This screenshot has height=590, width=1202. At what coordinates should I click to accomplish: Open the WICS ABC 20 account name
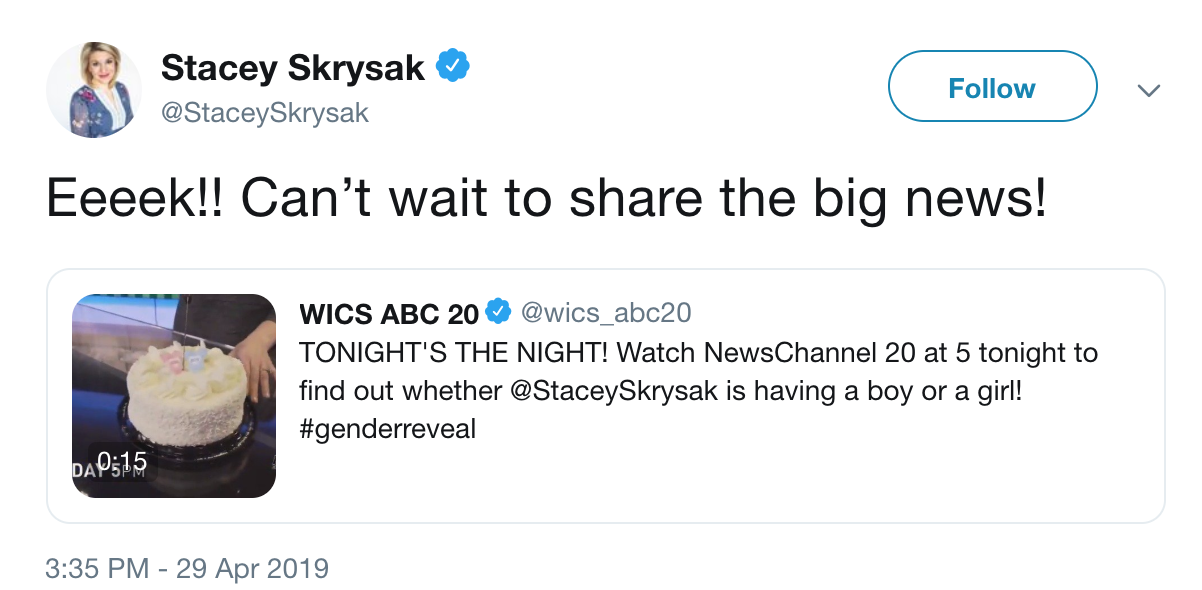pyautogui.click(x=389, y=314)
